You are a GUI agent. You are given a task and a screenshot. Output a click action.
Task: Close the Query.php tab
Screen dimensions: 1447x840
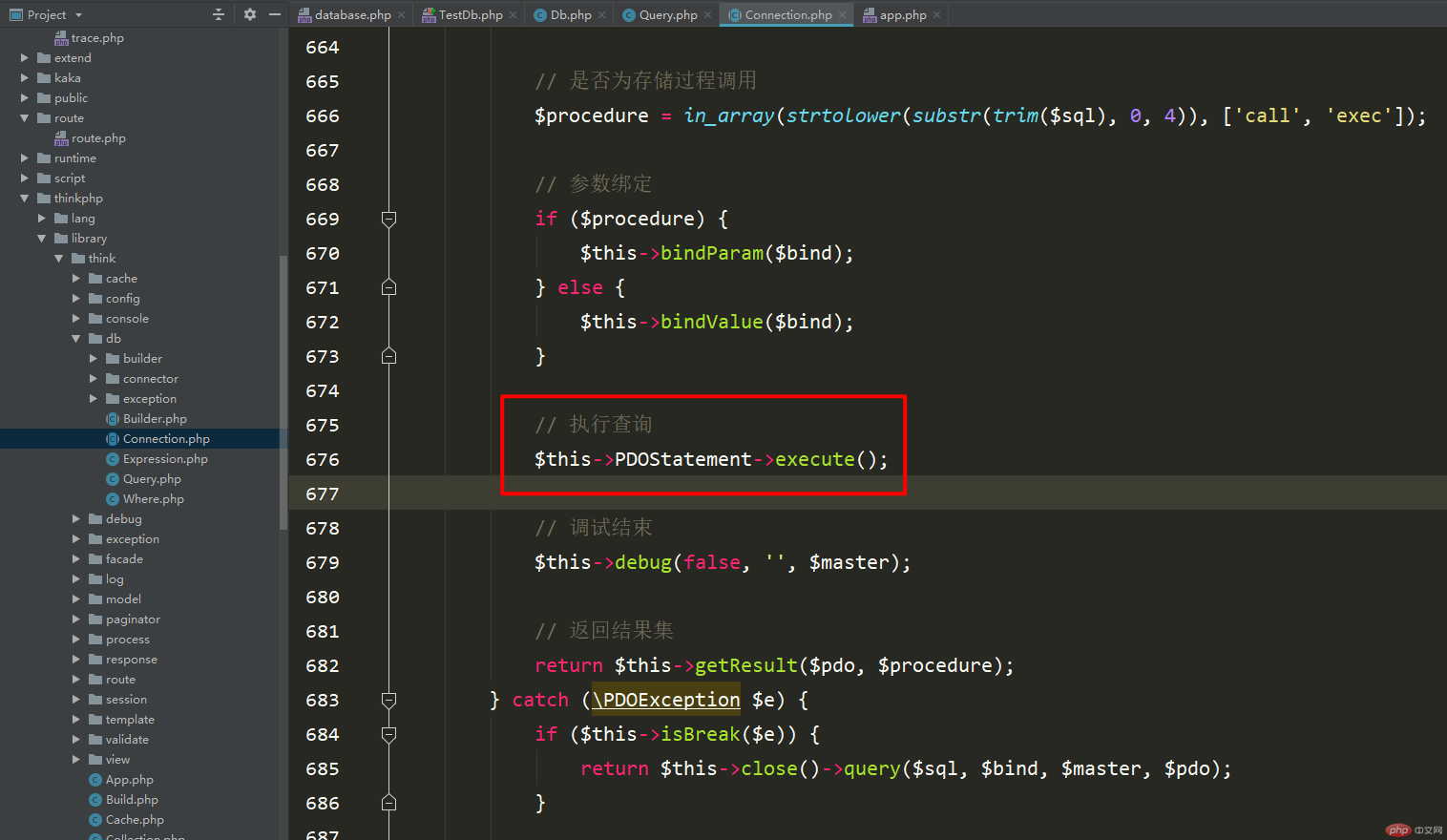click(x=708, y=15)
